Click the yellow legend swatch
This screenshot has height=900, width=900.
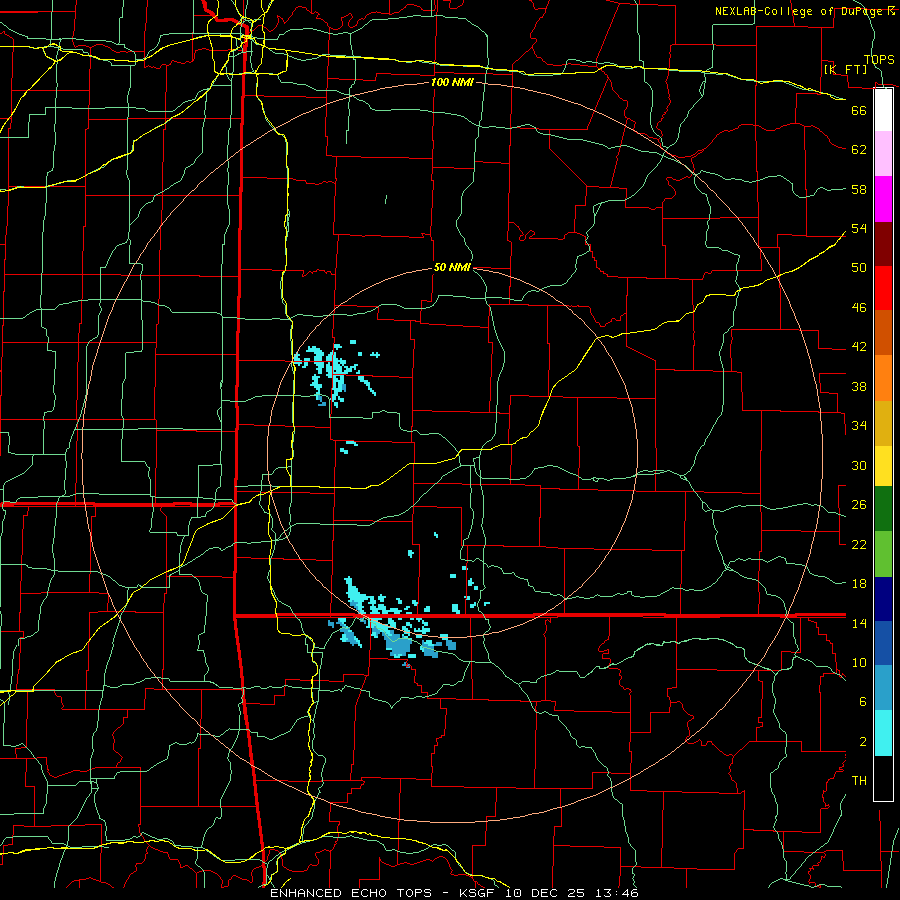[883, 465]
